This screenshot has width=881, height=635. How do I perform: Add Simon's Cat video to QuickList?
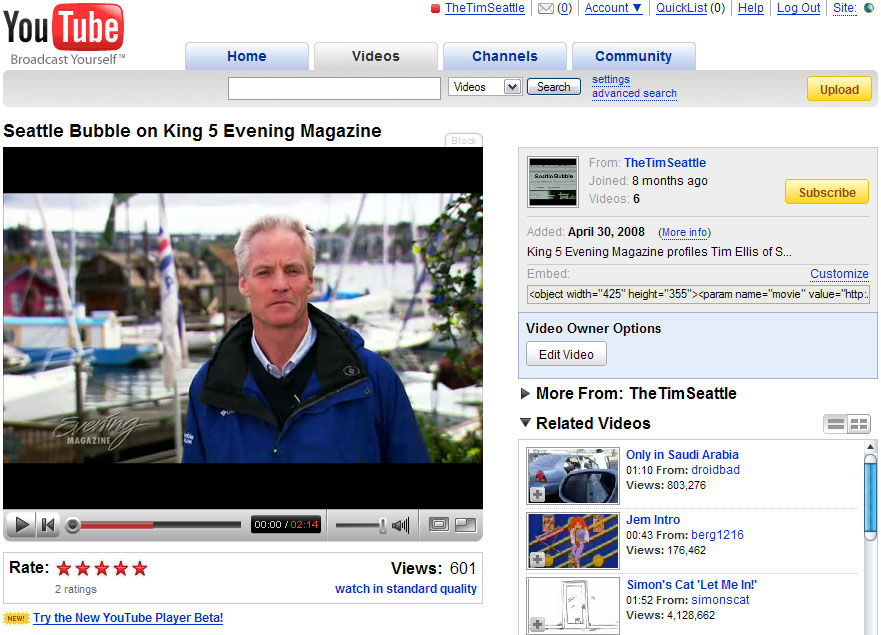537,624
